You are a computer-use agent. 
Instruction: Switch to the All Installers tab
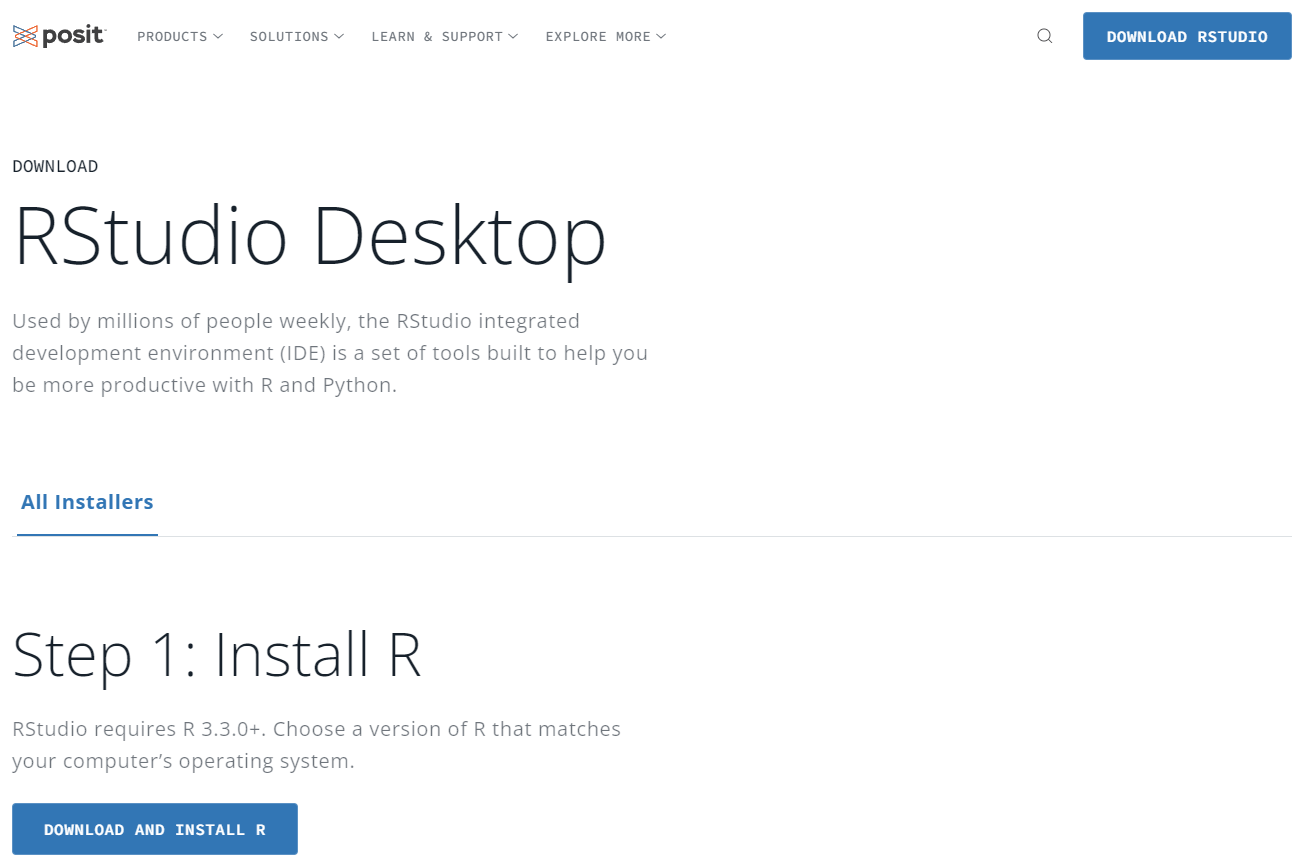point(87,502)
